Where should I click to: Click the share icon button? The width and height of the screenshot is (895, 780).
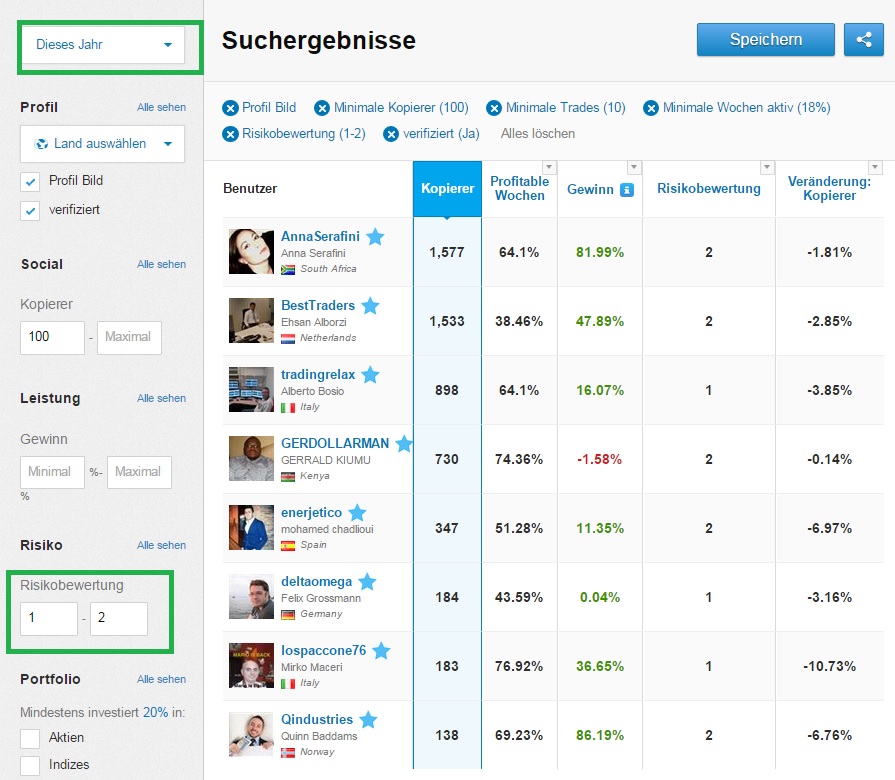863,40
